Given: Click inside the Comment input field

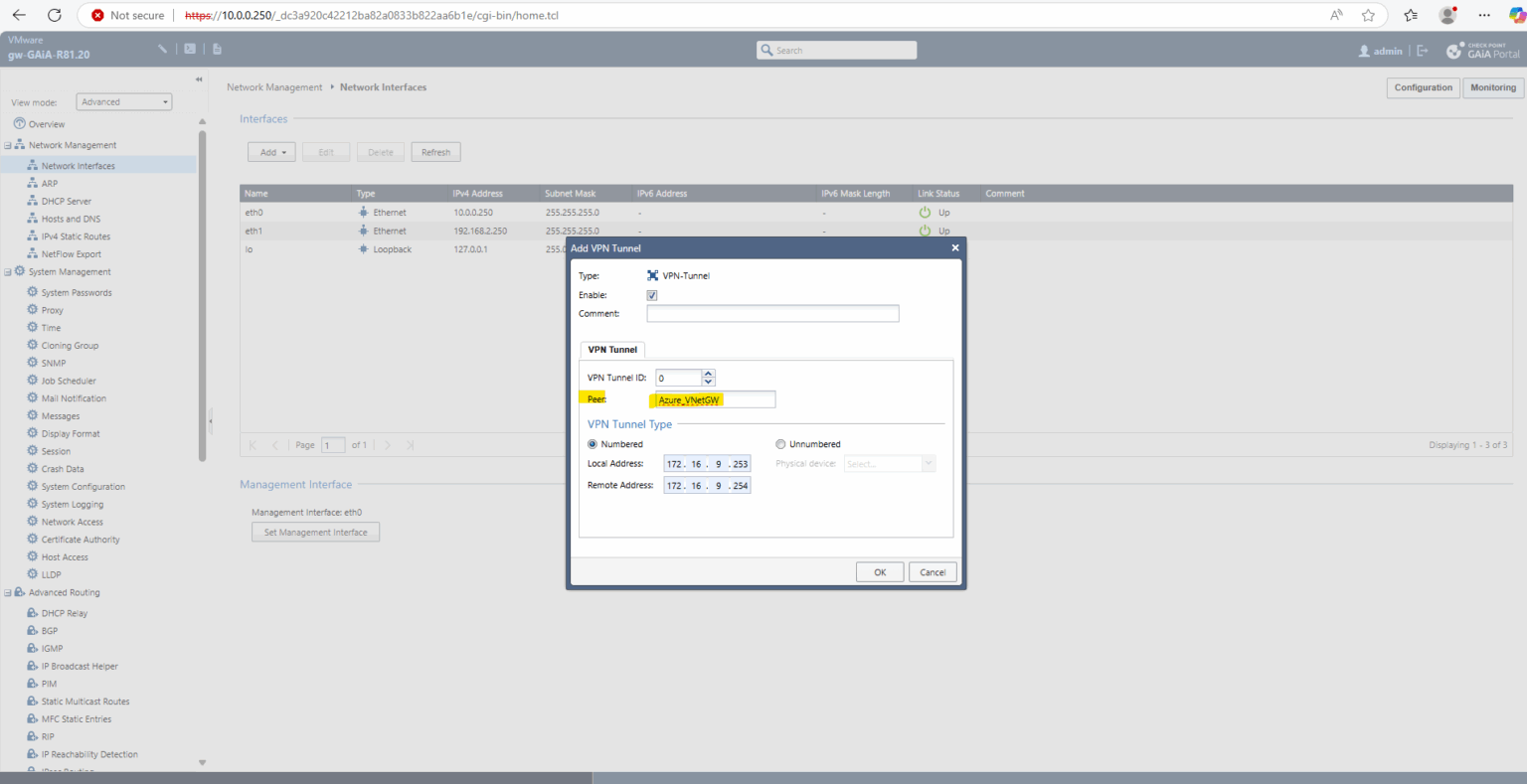Looking at the screenshot, I should 772,313.
